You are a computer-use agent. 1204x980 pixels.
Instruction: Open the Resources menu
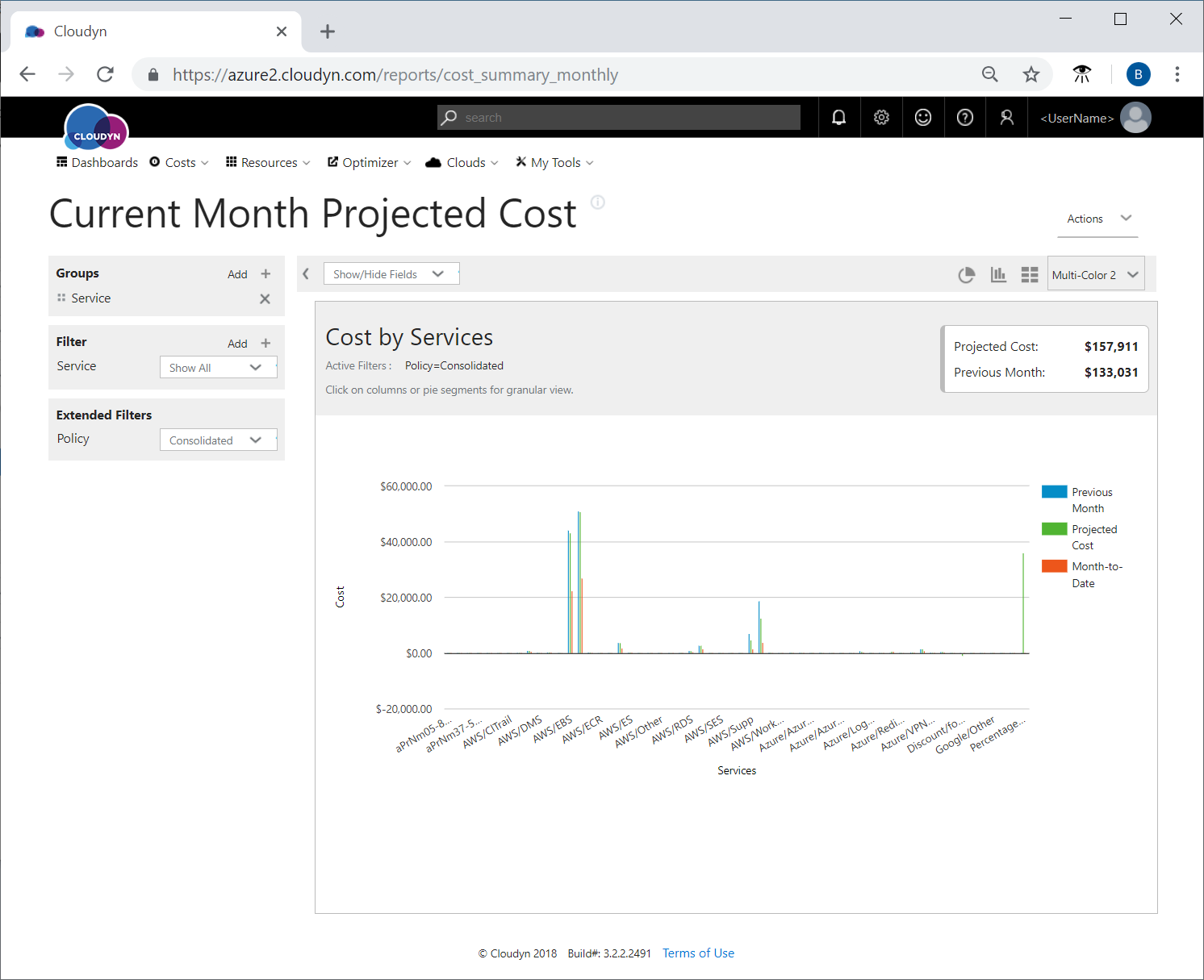tap(268, 162)
